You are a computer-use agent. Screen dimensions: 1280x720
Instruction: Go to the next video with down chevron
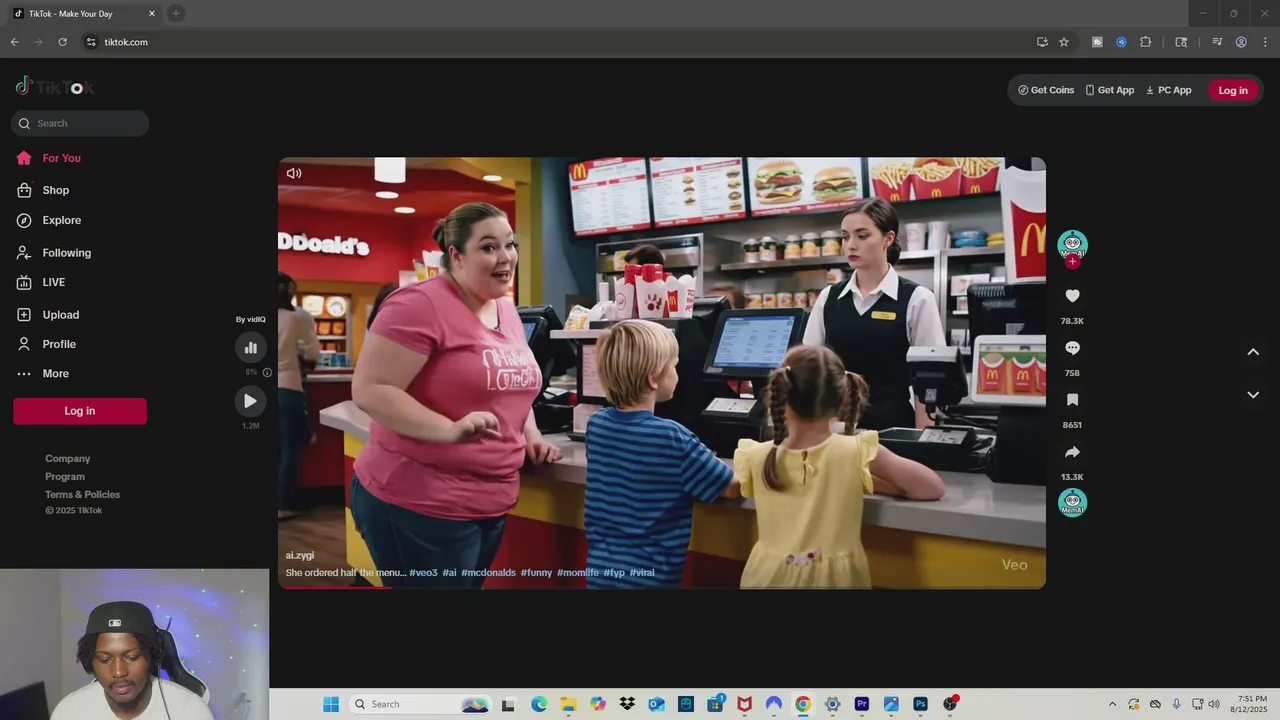click(1253, 395)
